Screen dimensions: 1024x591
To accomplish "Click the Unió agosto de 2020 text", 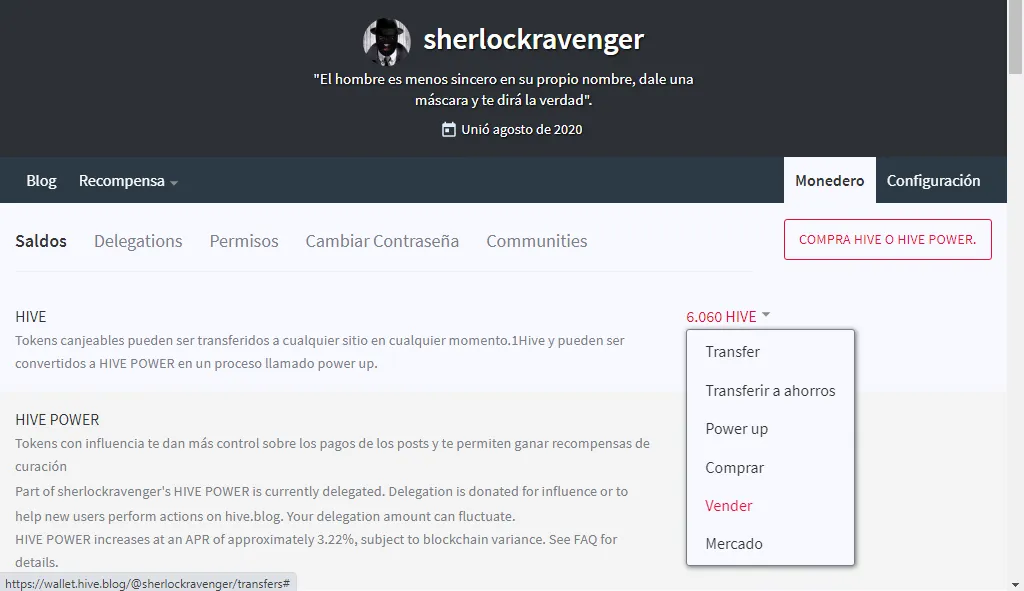I will pos(521,129).
